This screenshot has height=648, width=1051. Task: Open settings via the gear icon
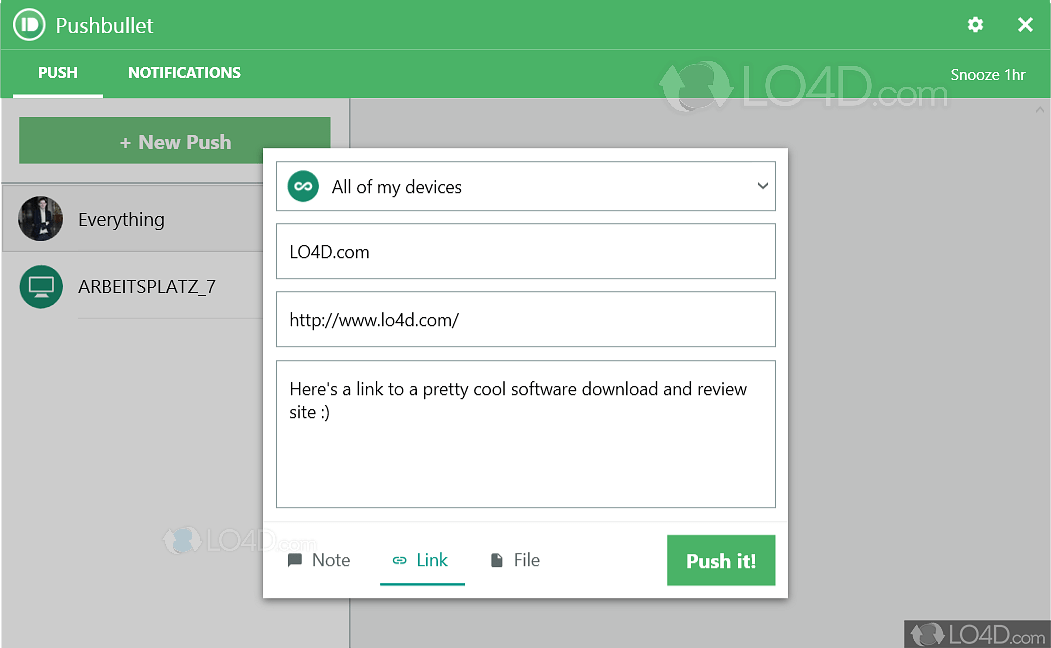click(x=975, y=25)
